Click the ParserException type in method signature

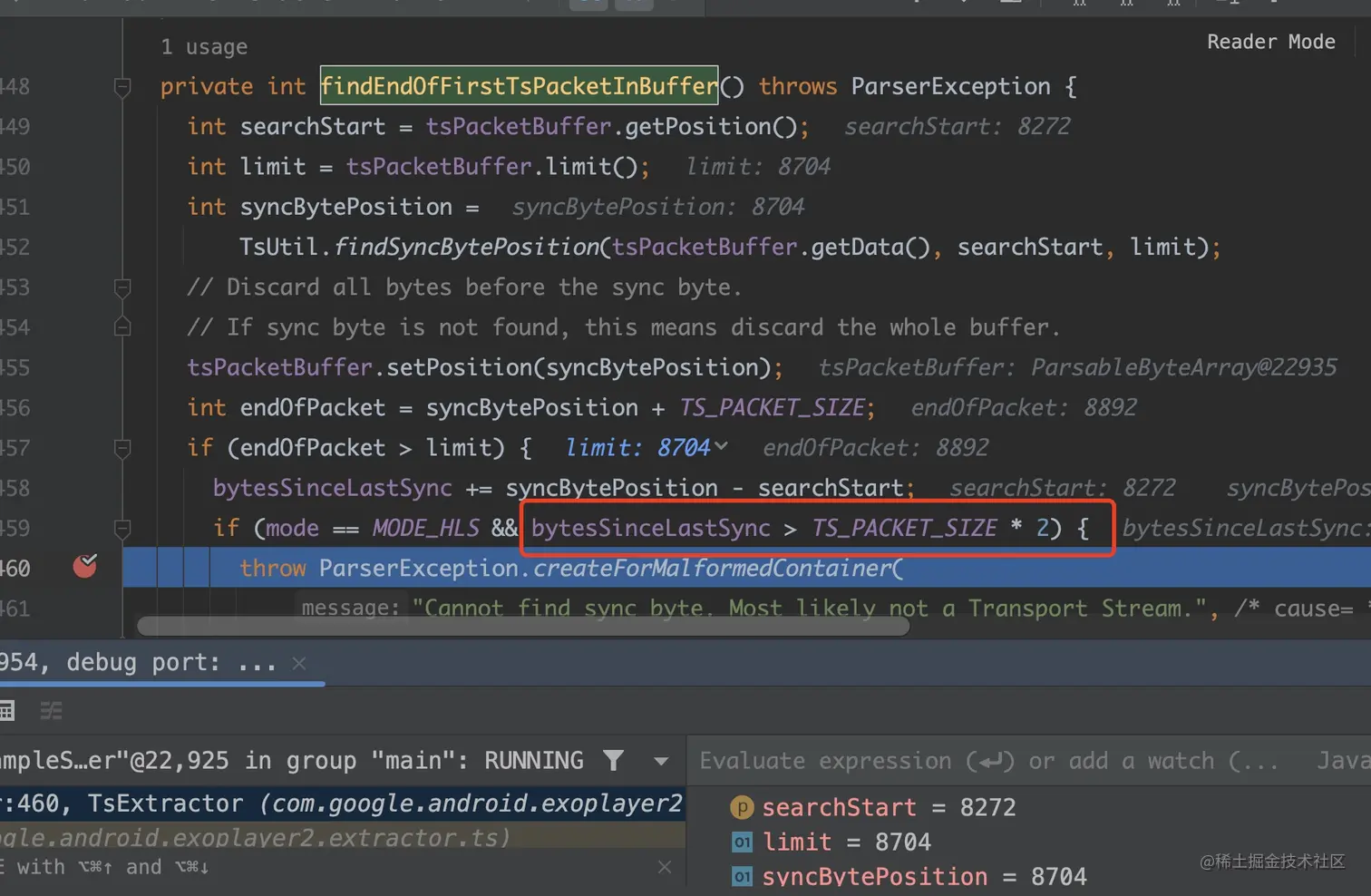click(950, 87)
